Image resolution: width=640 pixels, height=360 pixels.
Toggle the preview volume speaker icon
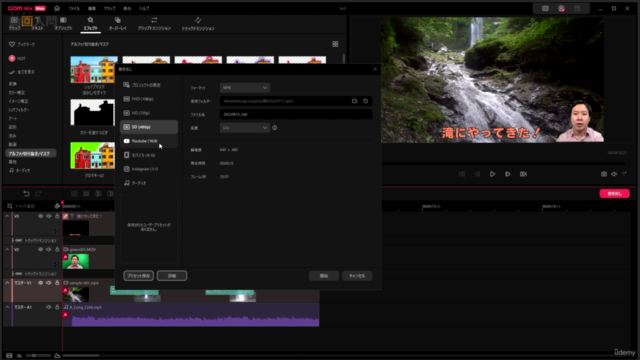(x=614, y=174)
